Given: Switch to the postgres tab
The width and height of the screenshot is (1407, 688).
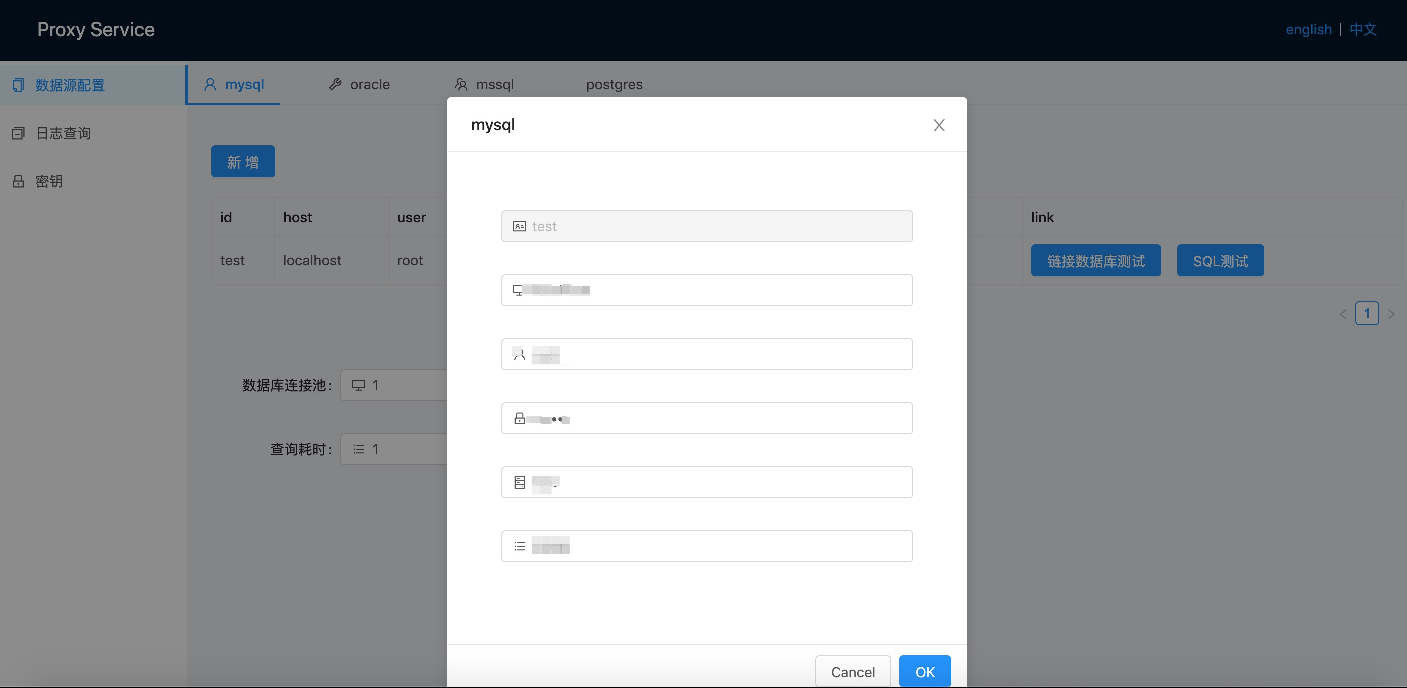Looking at the screenshot, I should [x=614, y=84].
